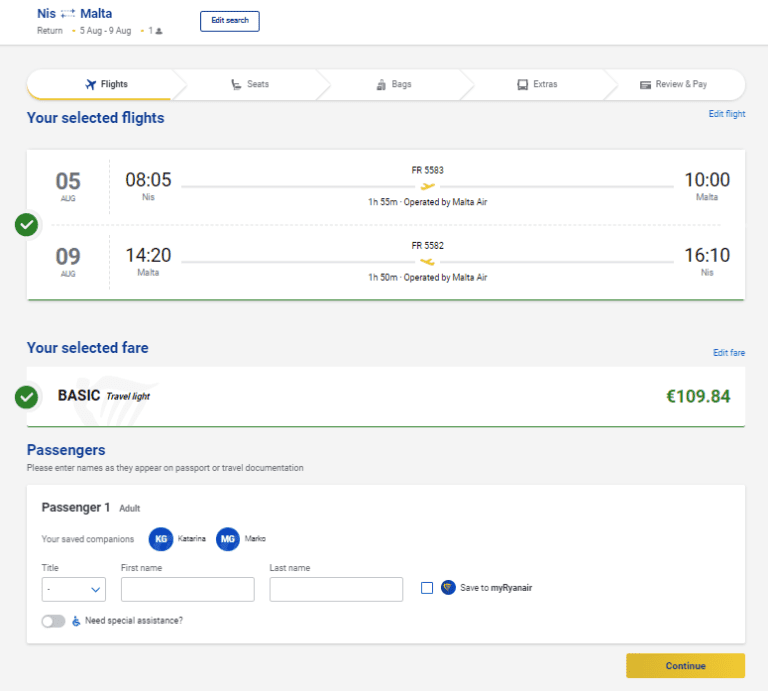Click the card icon in Review & Pay

point(646,85)
